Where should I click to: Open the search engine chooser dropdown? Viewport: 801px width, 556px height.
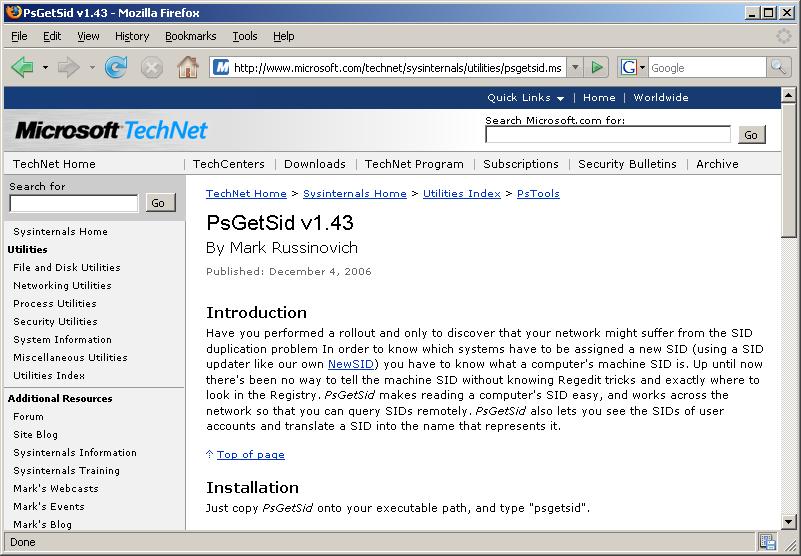tap(642, 67)
